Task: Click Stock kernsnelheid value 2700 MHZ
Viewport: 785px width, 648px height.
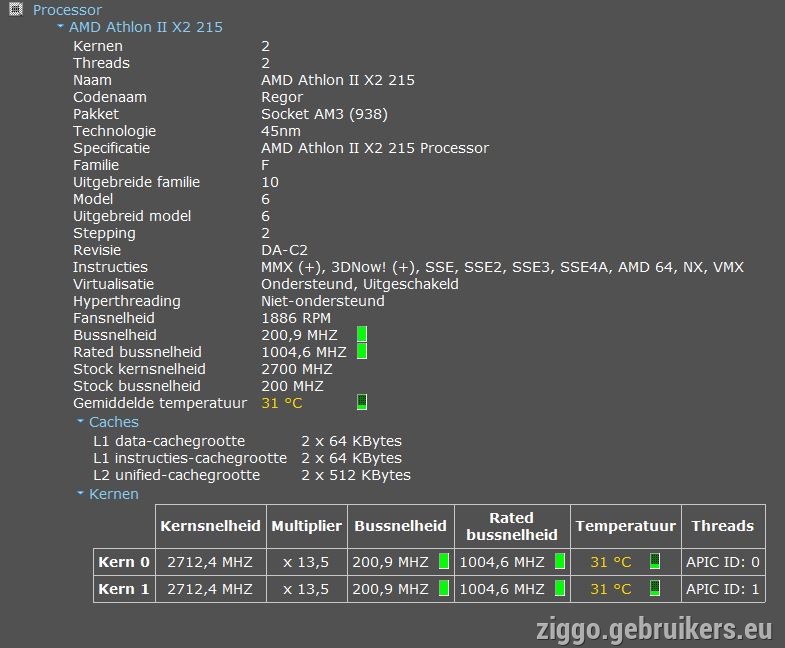Action: point(297,369)
